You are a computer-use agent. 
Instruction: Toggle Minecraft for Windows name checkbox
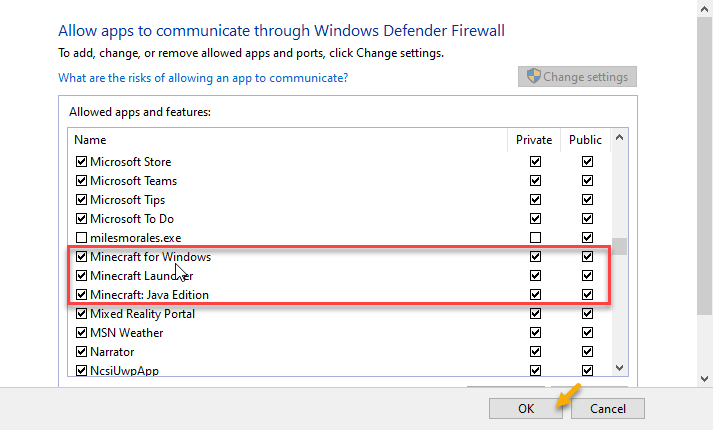pos(81,256)
